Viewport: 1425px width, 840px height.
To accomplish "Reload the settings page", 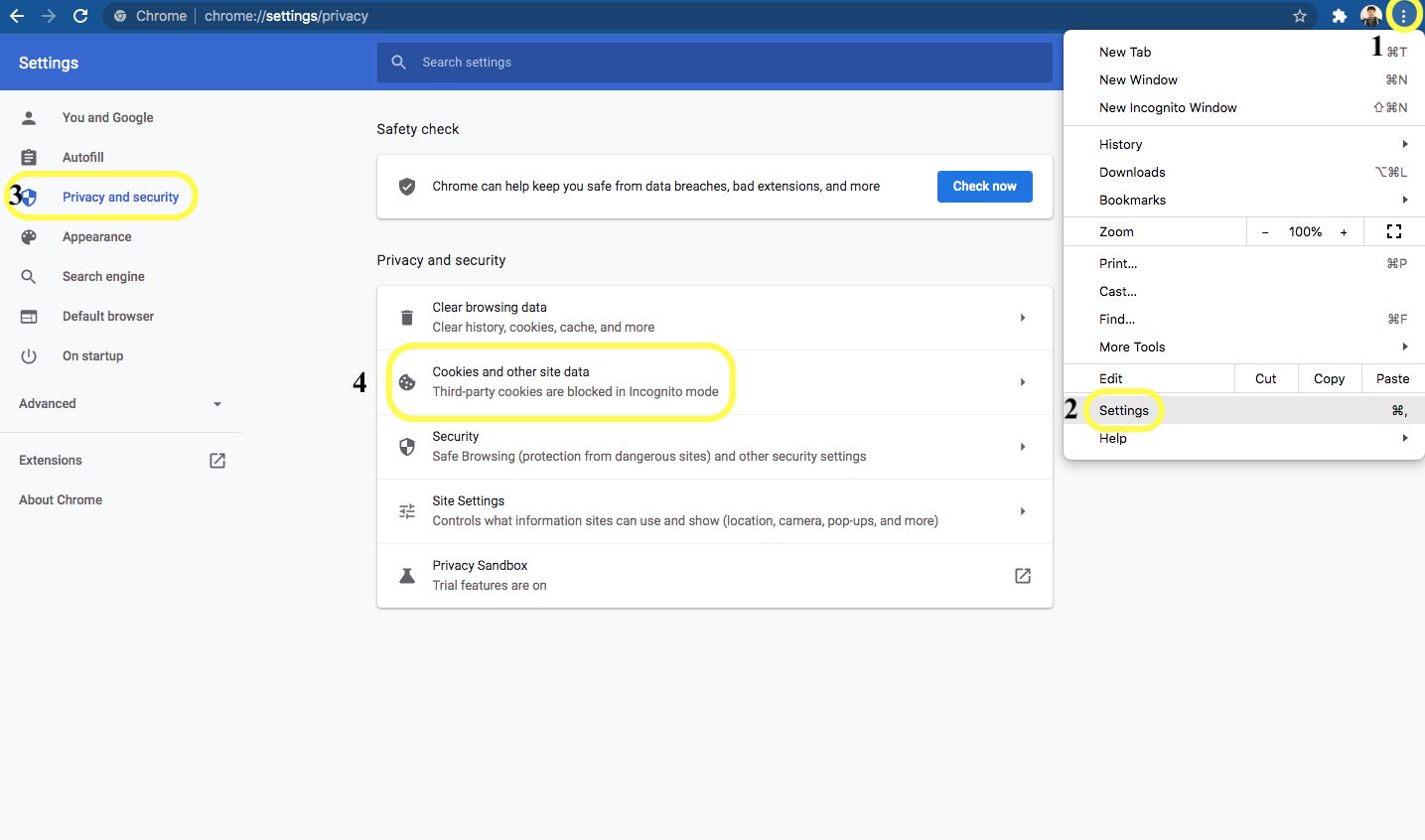I will pyautogui.click(x=80, y=16).
